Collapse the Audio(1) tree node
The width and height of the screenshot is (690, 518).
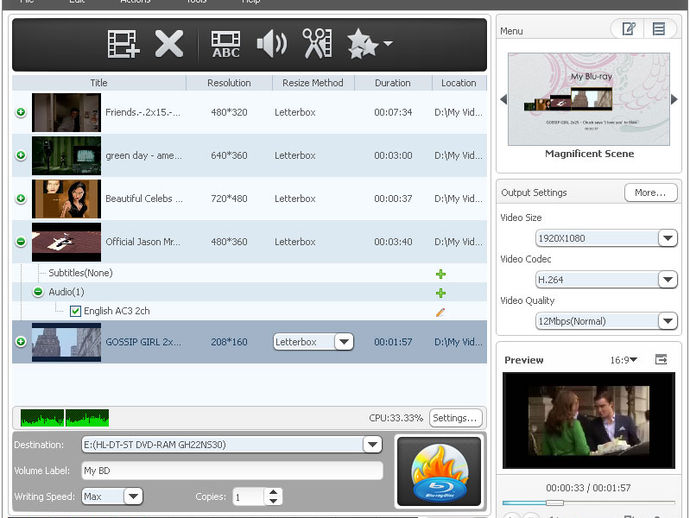click(38, 292)
